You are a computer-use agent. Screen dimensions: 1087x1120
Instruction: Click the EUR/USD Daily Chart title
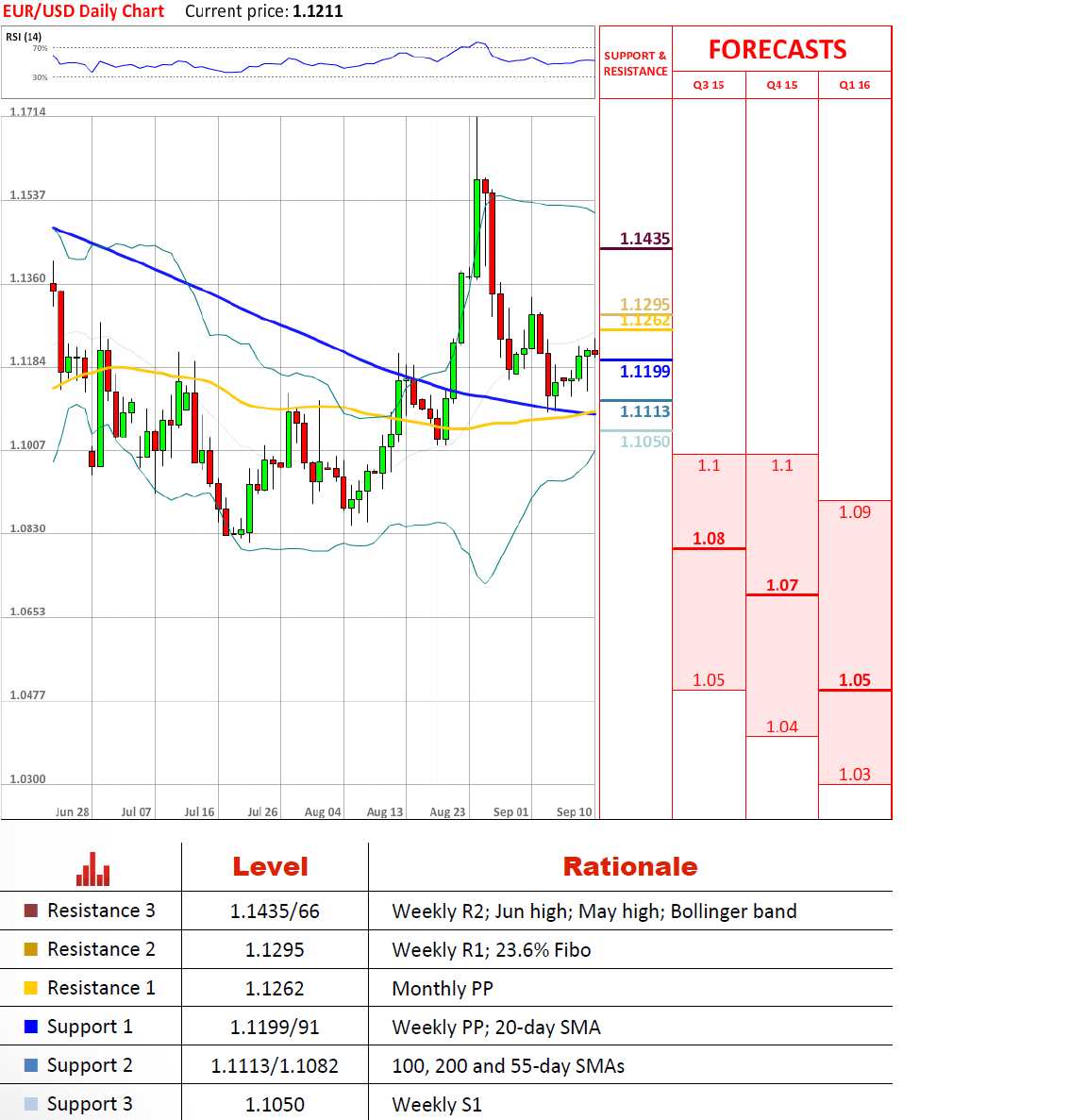[84, 11]
